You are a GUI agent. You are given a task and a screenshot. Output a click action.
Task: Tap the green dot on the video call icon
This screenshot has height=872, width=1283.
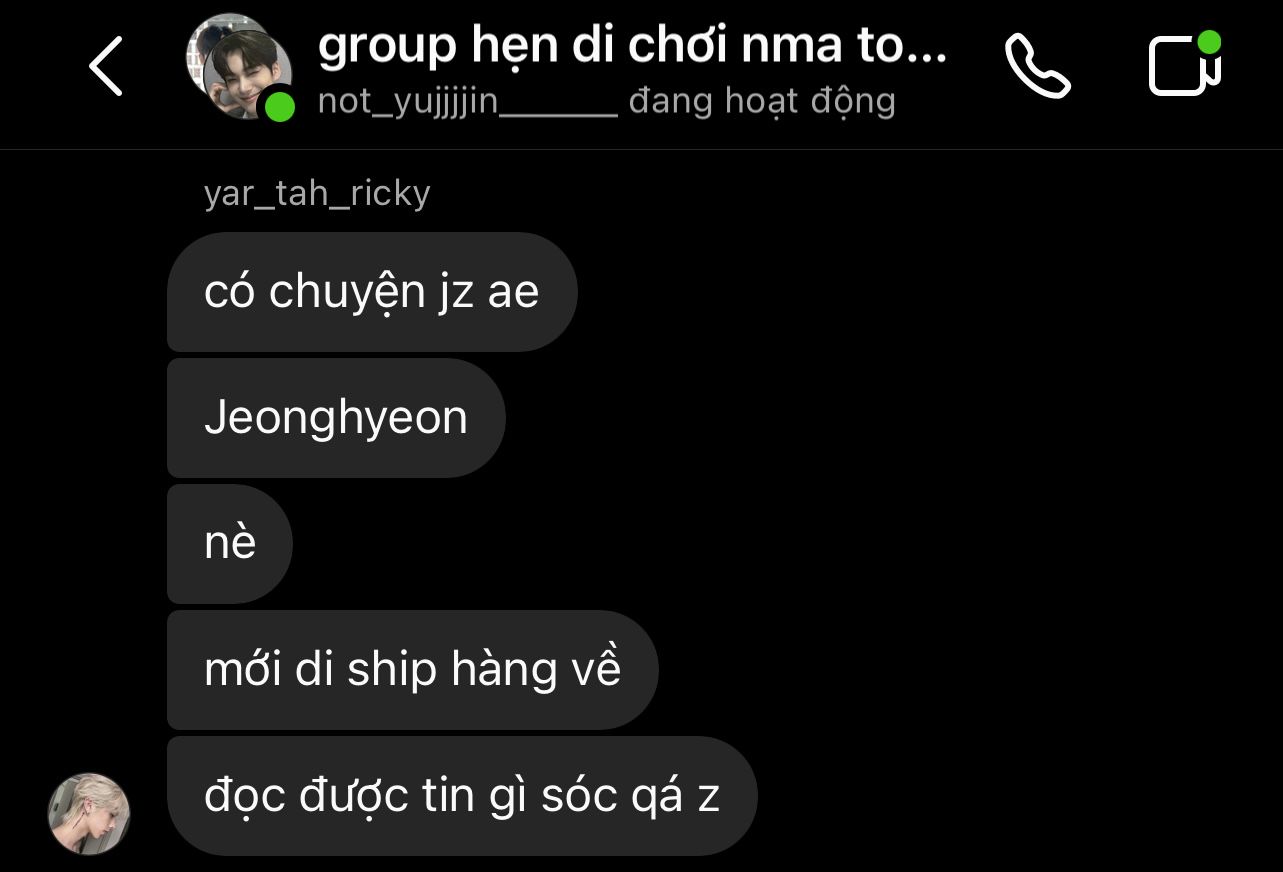tap(1209, 42)
